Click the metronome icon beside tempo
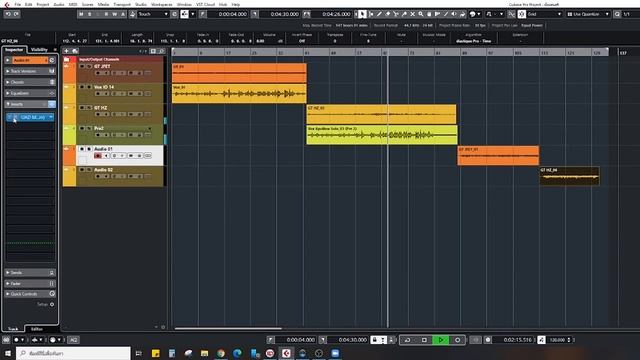Screen dimensions: 640x360 pos(541,340)
